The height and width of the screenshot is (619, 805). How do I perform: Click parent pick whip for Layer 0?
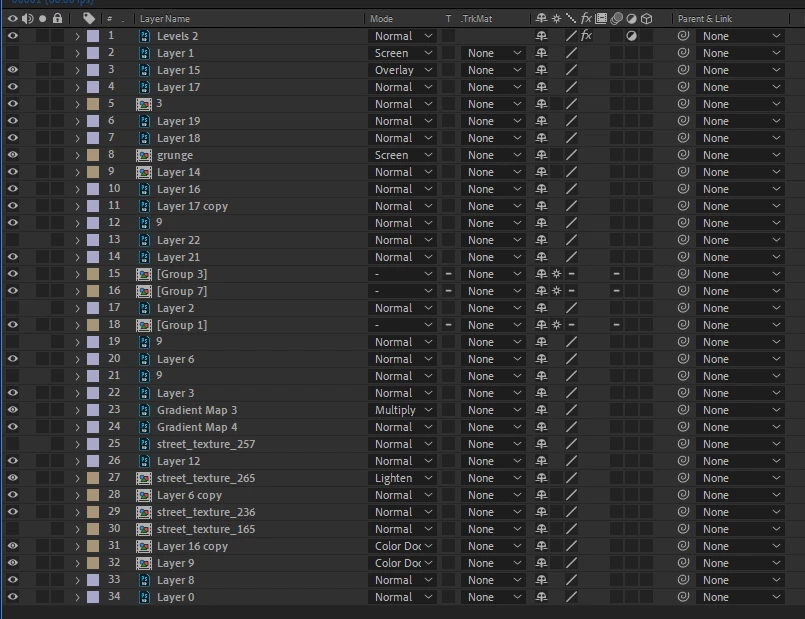(x=683, y=597)
